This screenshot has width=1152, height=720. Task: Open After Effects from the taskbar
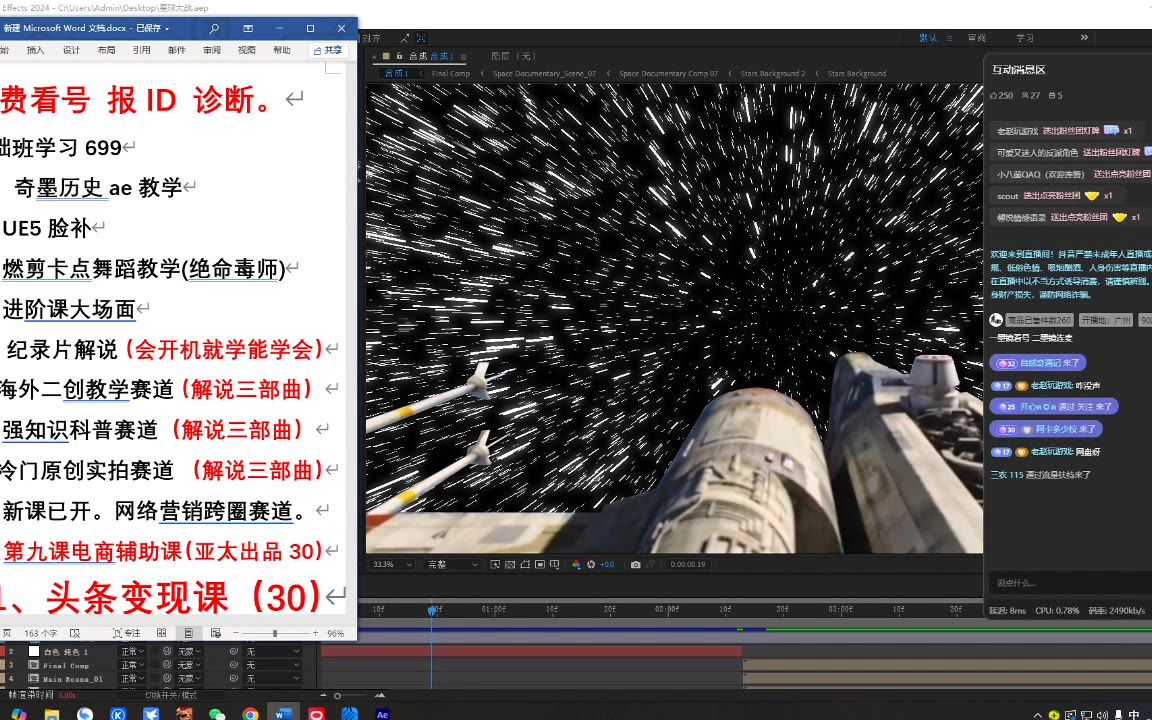point(382,713)
